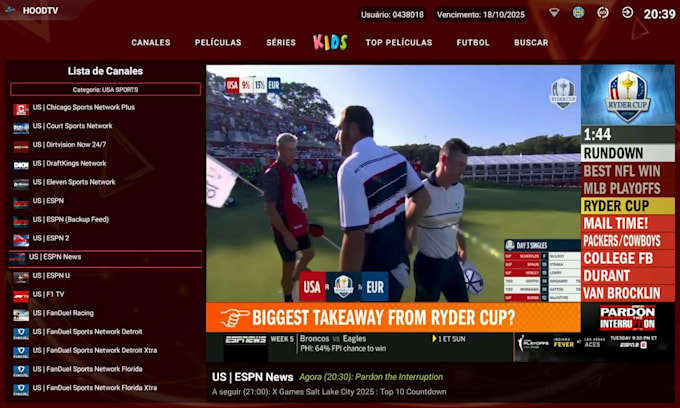680x408 pixels.
Task: Select US | Dirtvision Now 24/7 channel
Action: point(69,144)
